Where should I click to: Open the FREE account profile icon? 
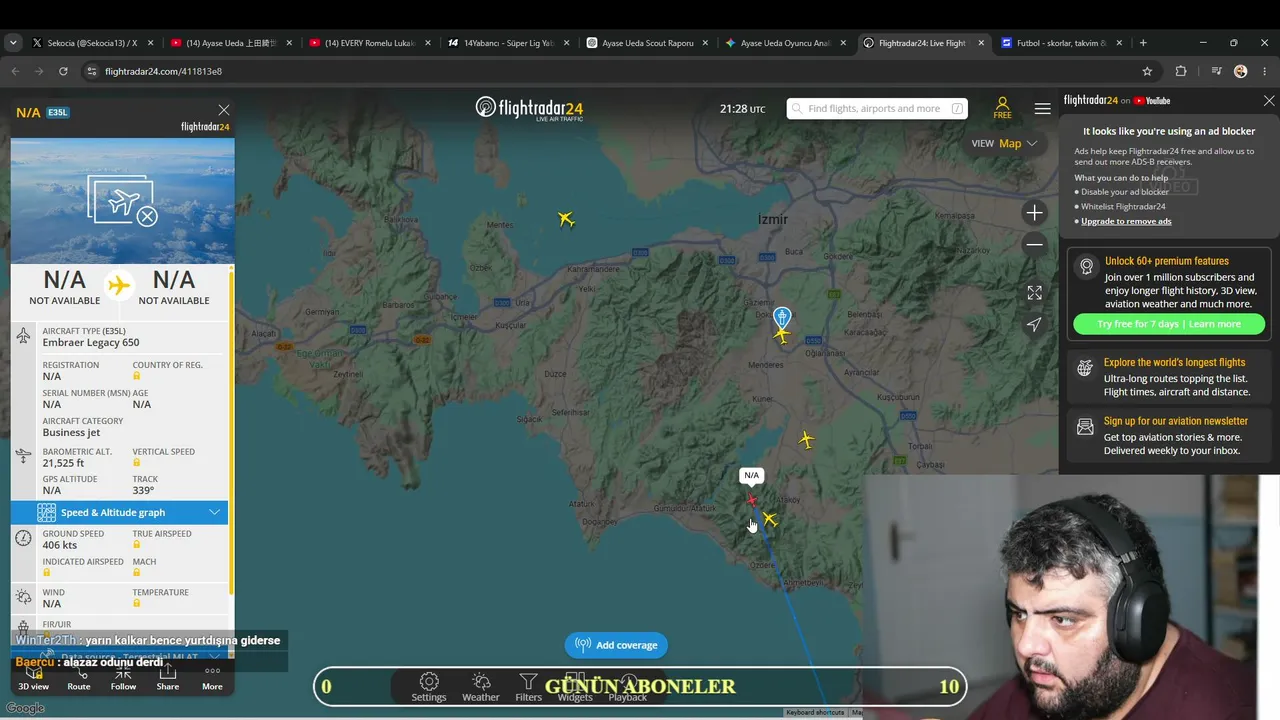(x=1002, y=108)
